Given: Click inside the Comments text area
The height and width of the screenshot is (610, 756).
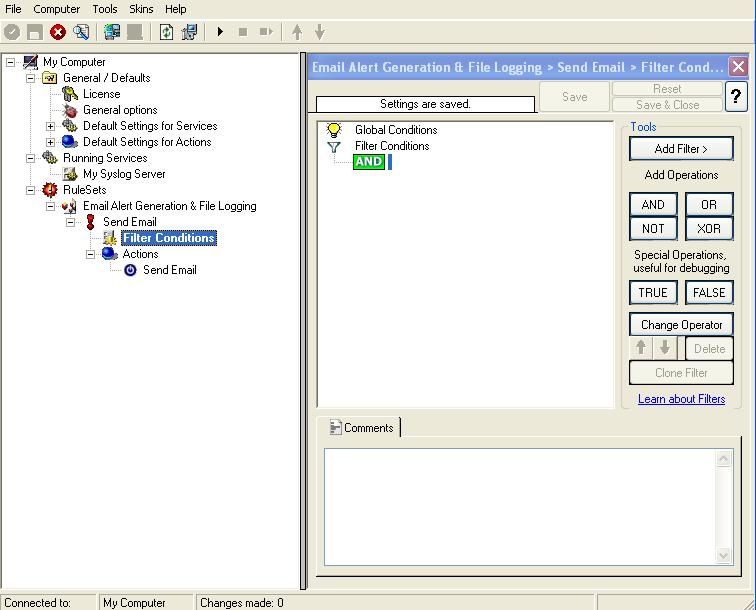Looking at the screenshot, I should point(520,506).
